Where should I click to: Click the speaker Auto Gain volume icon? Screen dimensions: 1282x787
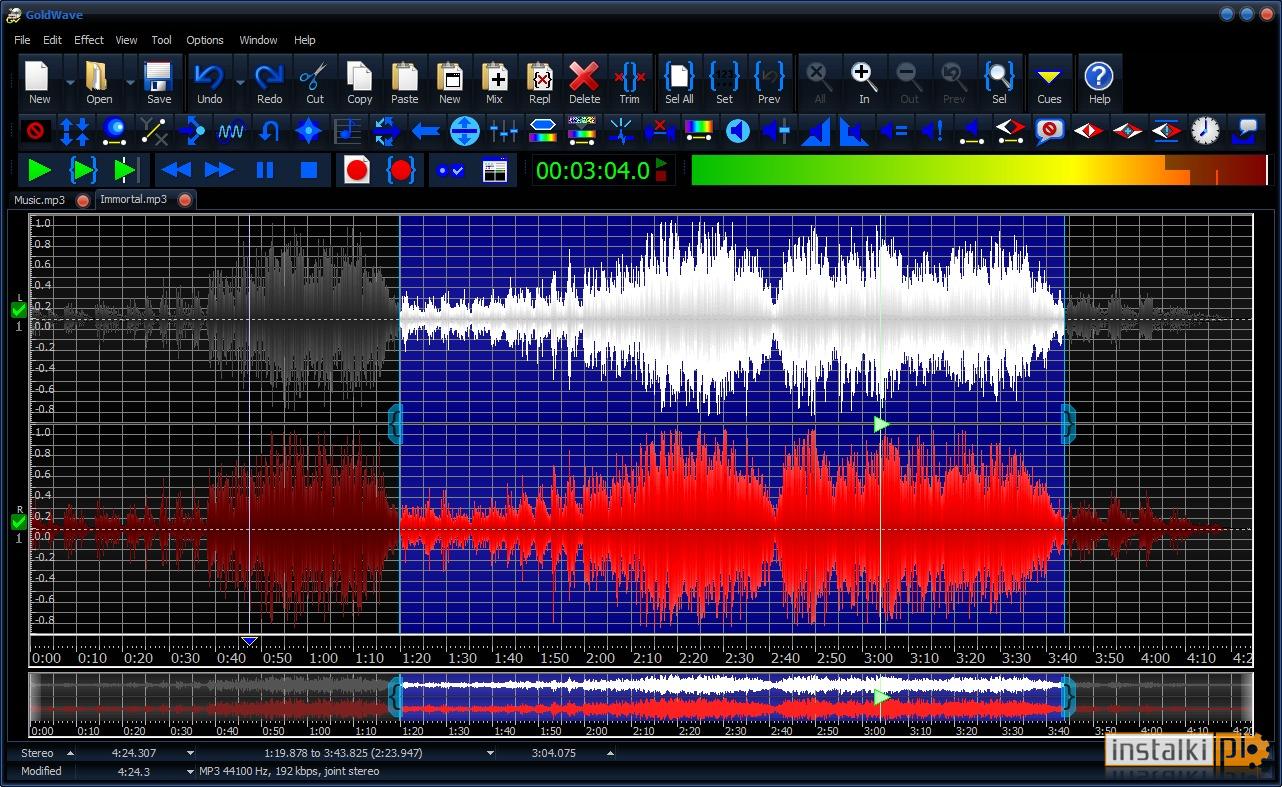[738, 130]
